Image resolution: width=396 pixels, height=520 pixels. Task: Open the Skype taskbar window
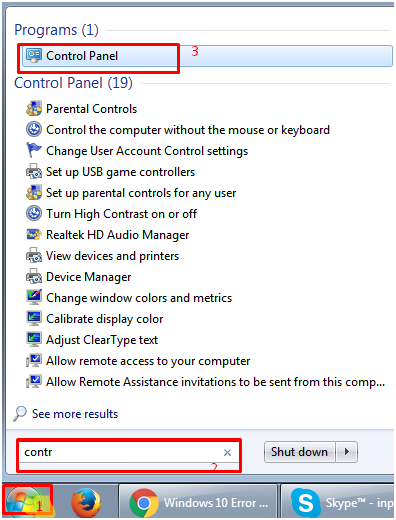pyautogui.click(x=338, y=503)
